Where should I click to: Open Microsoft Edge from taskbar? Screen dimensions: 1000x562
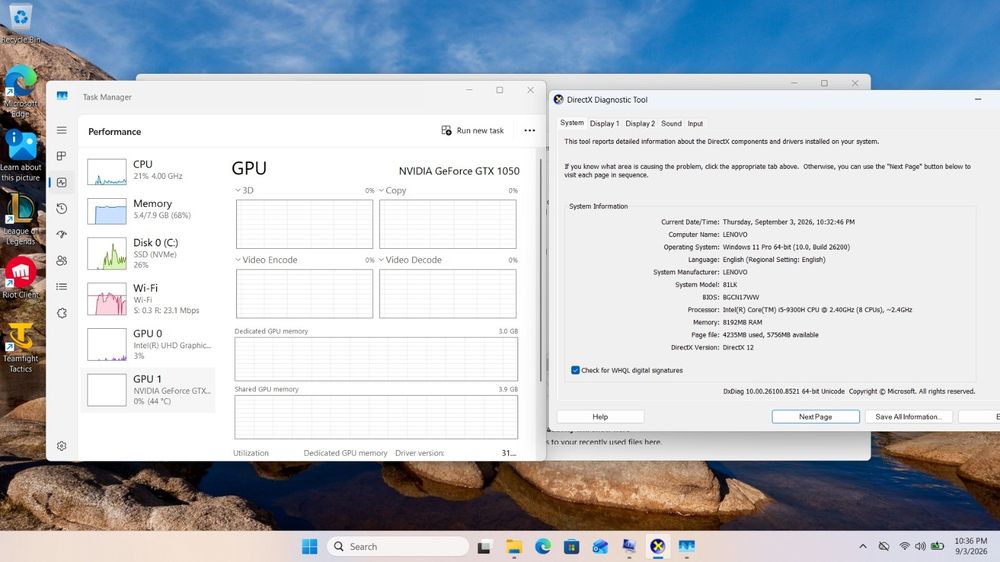click(543, 547)
